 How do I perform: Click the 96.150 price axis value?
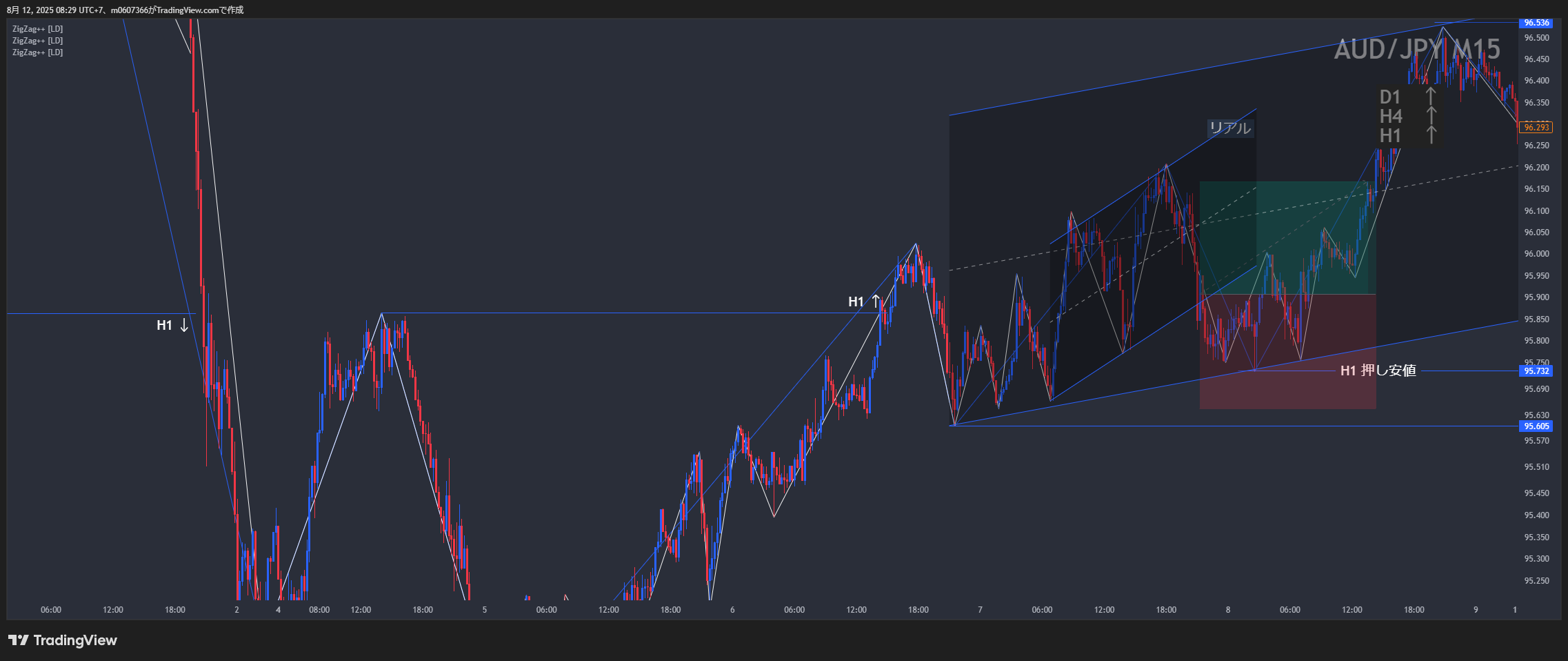(x=1536, y=189)
